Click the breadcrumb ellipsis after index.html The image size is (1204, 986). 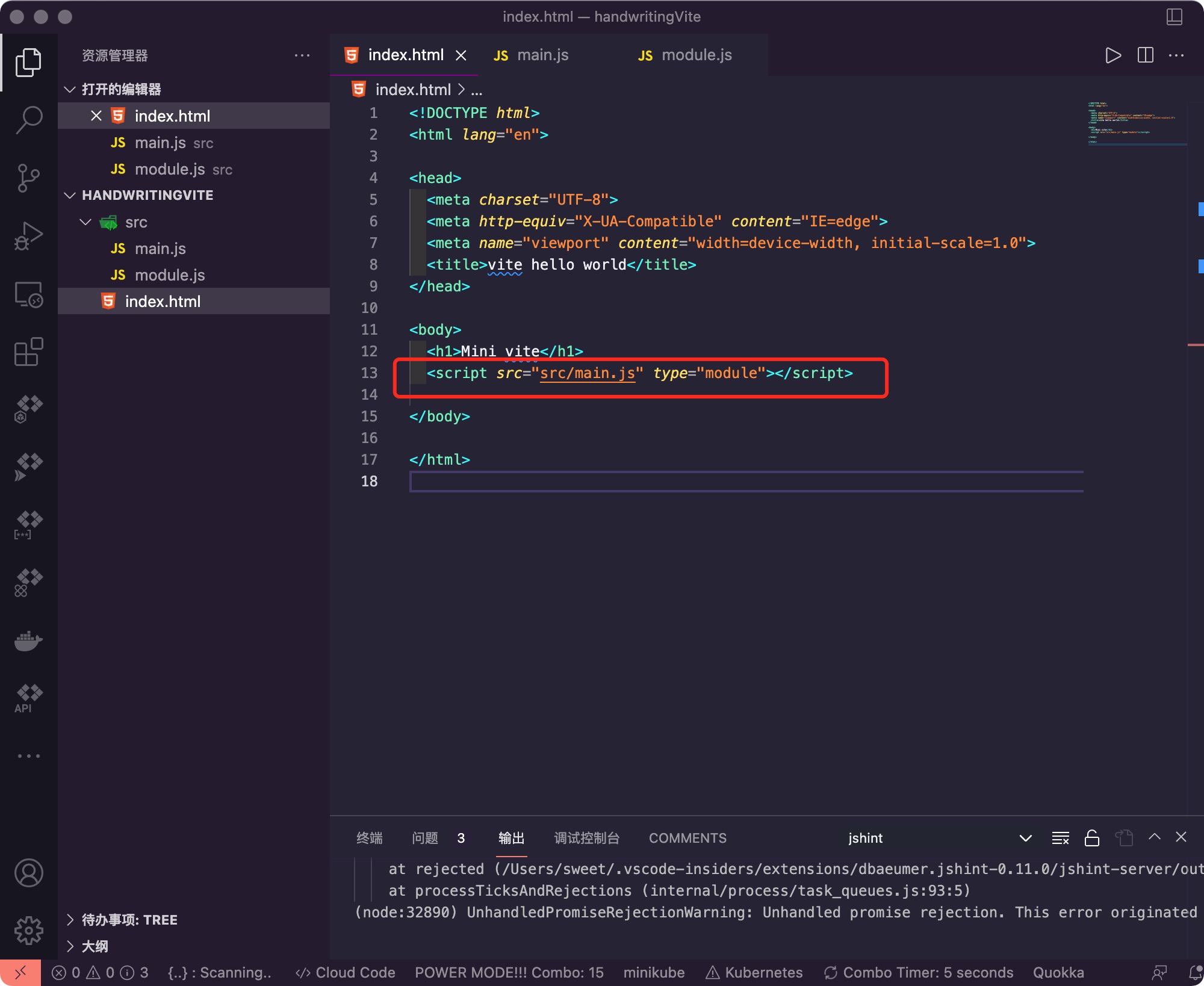477,90
